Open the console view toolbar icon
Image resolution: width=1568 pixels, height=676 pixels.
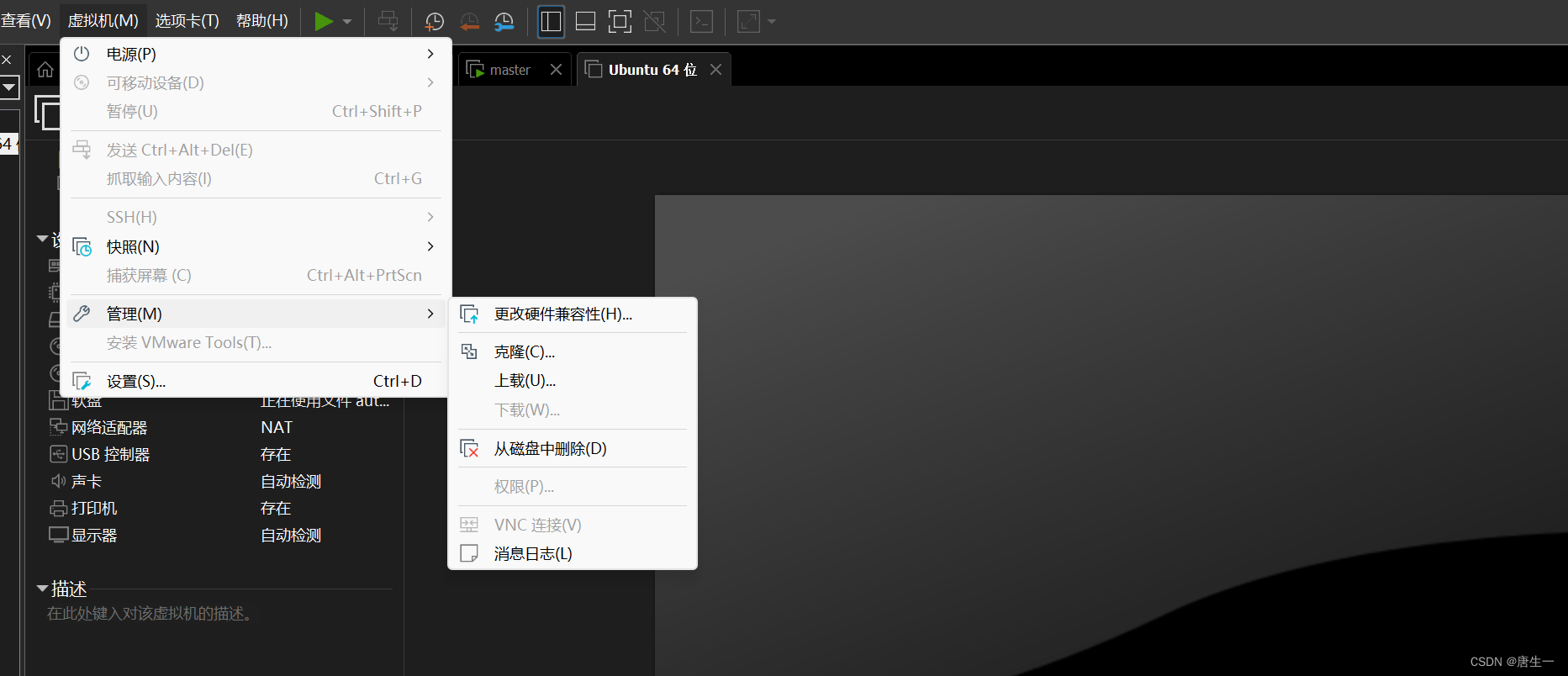[701, 21]
